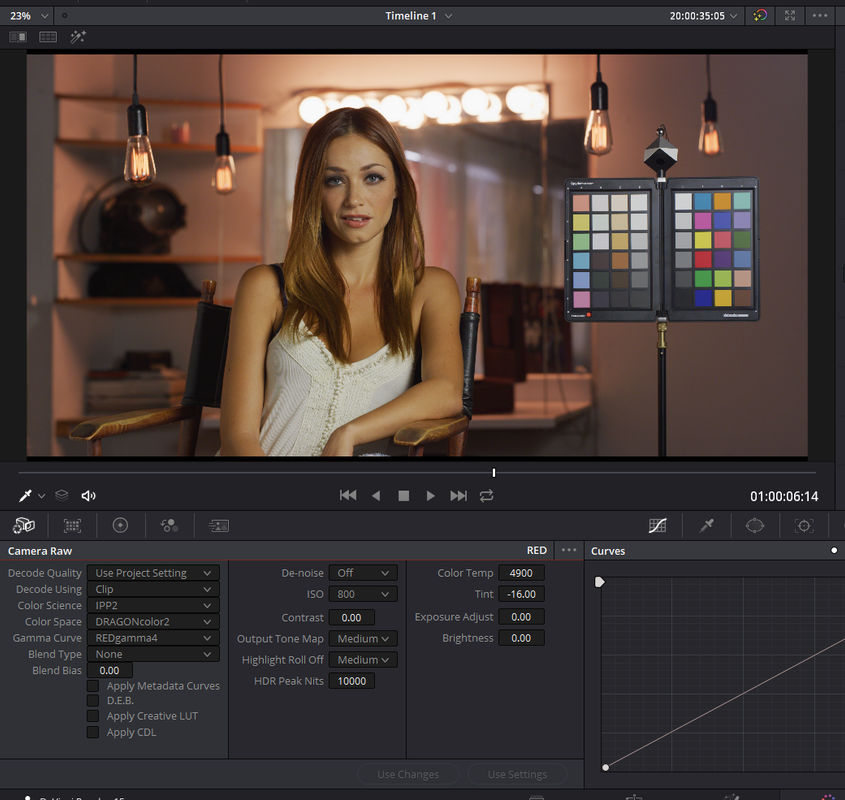Toggle the image wipe viewer mode

18,37
